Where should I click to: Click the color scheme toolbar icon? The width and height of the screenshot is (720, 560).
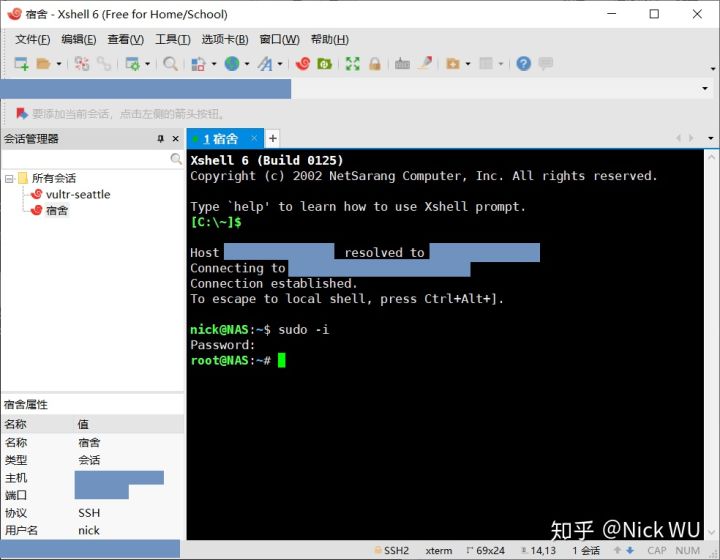198,64
